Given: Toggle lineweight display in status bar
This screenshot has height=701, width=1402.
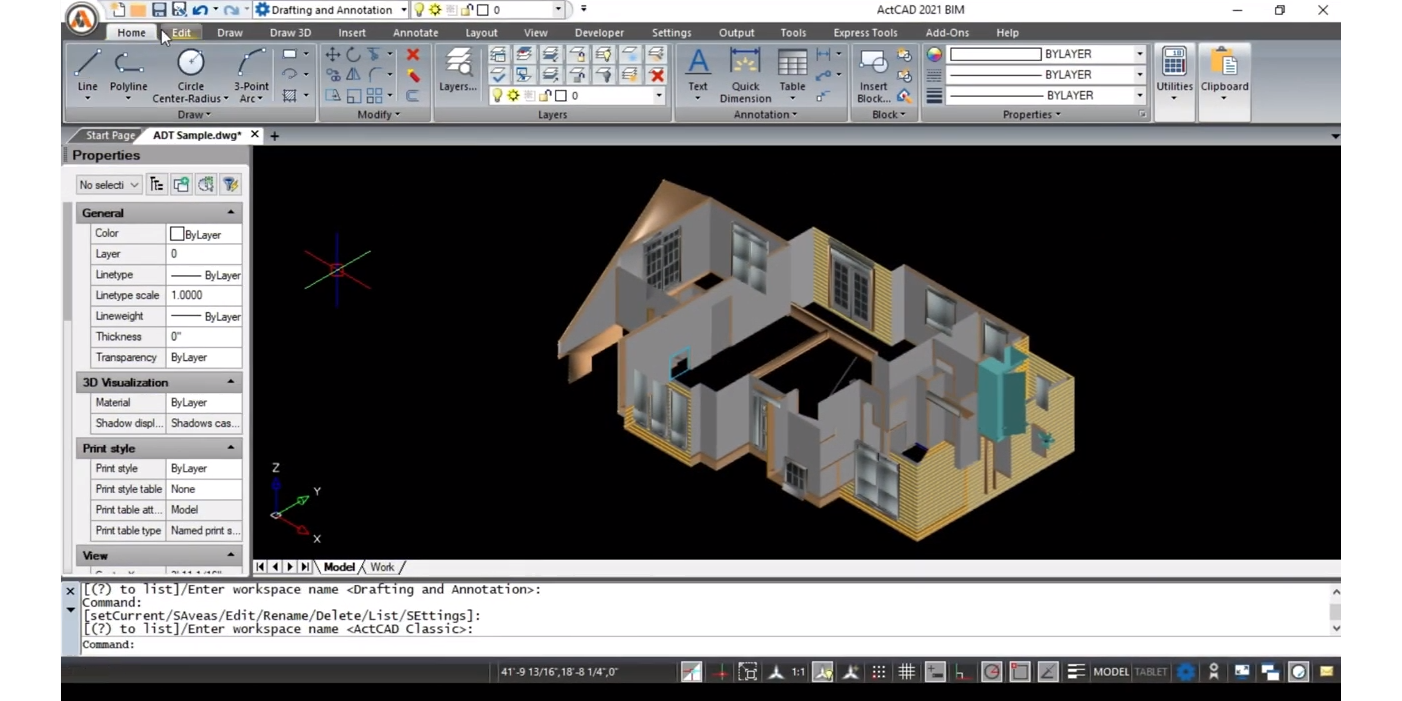Looking at the screenshot, I should 1076,672.
